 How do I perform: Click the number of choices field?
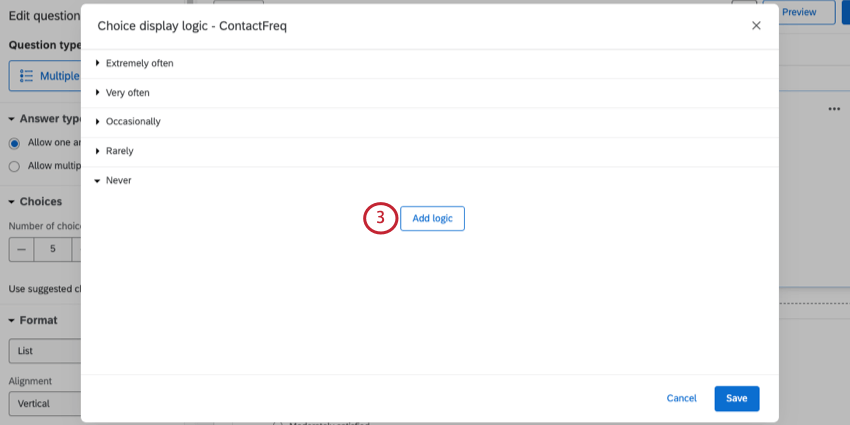coord(52,250)
